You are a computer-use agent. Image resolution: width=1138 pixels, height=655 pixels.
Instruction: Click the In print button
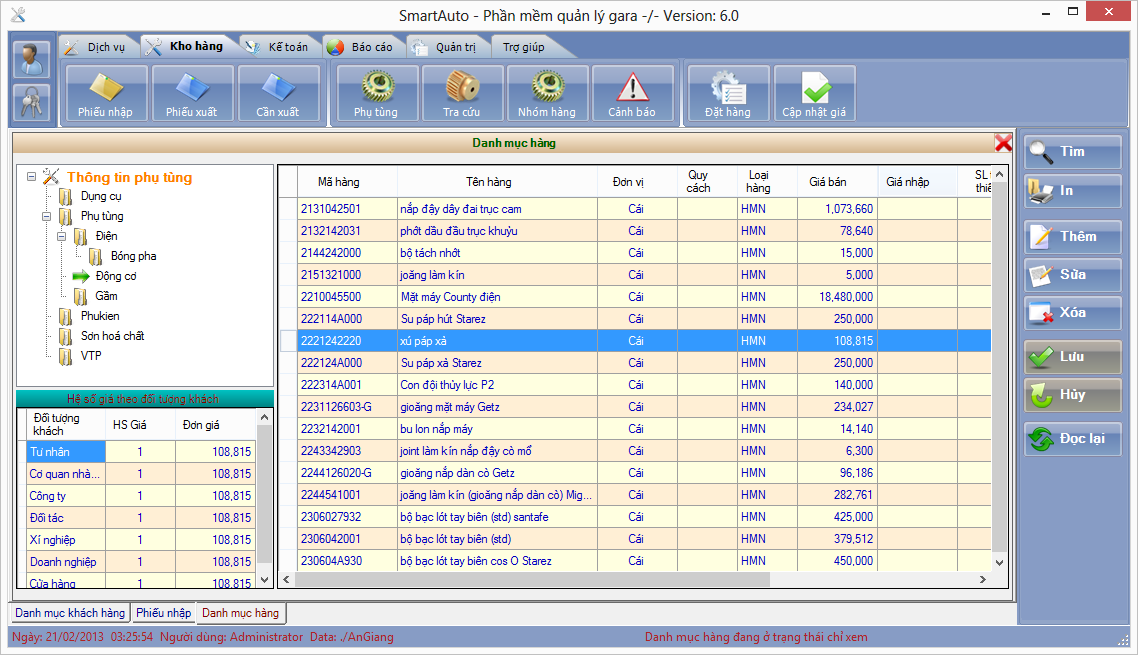pyautogui.click(x=1073, y=191)
